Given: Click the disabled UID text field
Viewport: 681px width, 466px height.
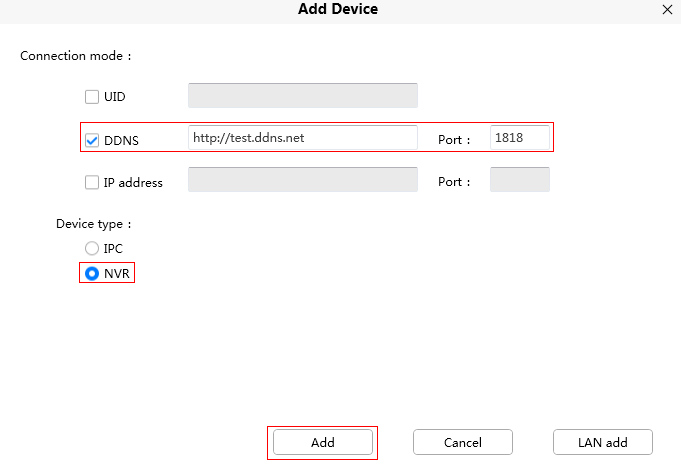Looking at the screenshot, I should [303, 96].
